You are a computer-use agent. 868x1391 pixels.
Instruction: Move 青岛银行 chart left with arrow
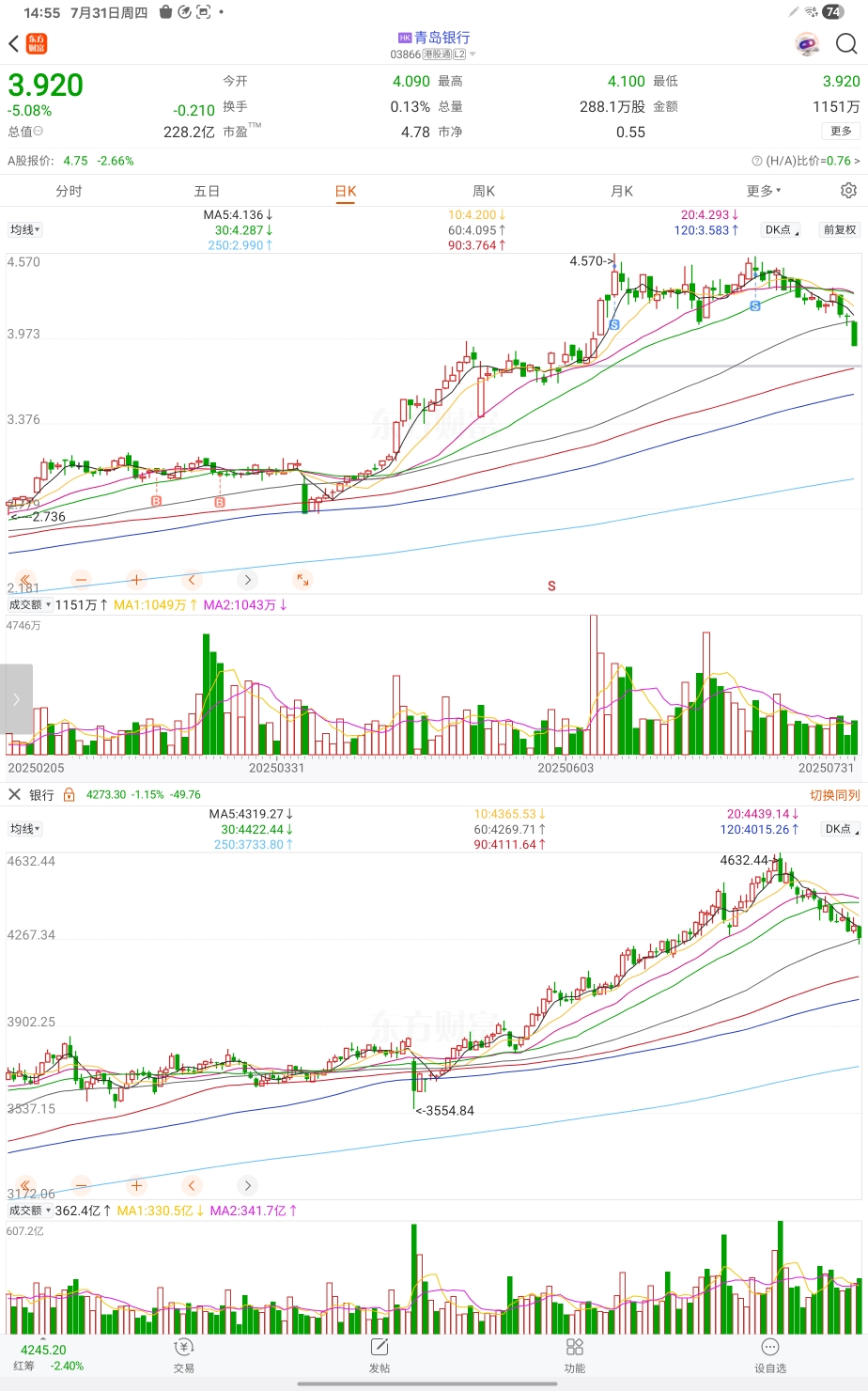[x=192, y=580]
